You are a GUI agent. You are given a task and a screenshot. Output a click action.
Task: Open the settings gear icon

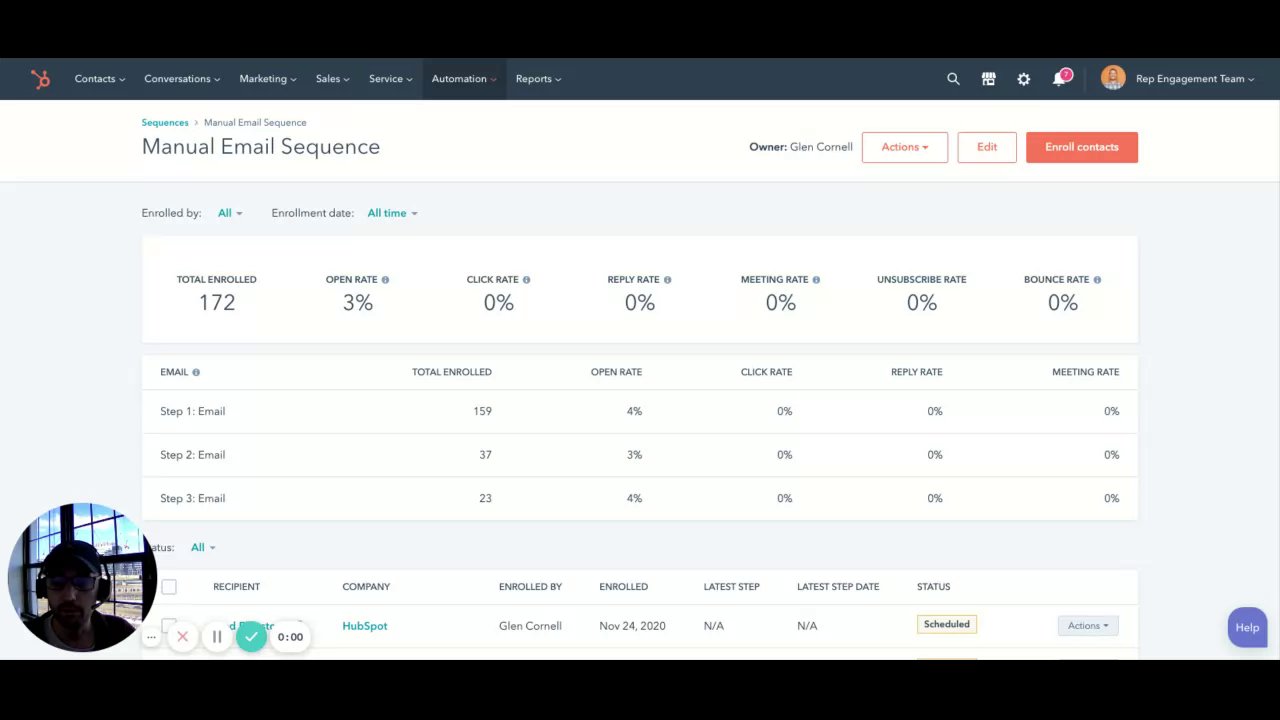coord(1023,79)
